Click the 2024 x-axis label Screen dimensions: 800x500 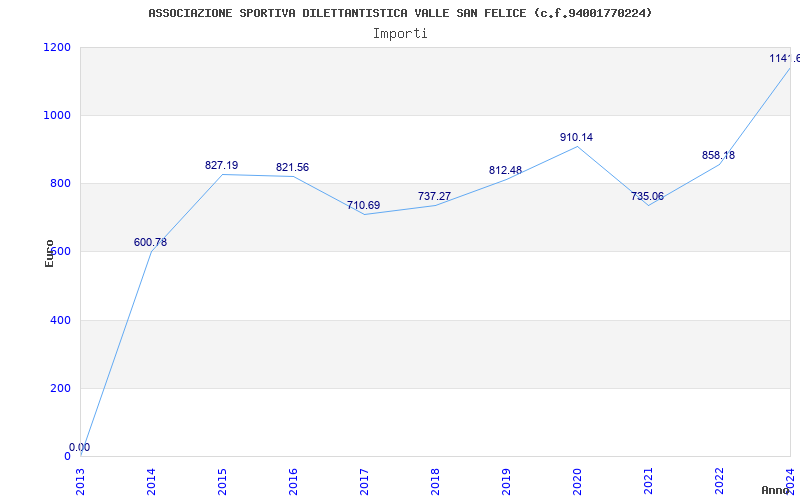click(790, 483)
